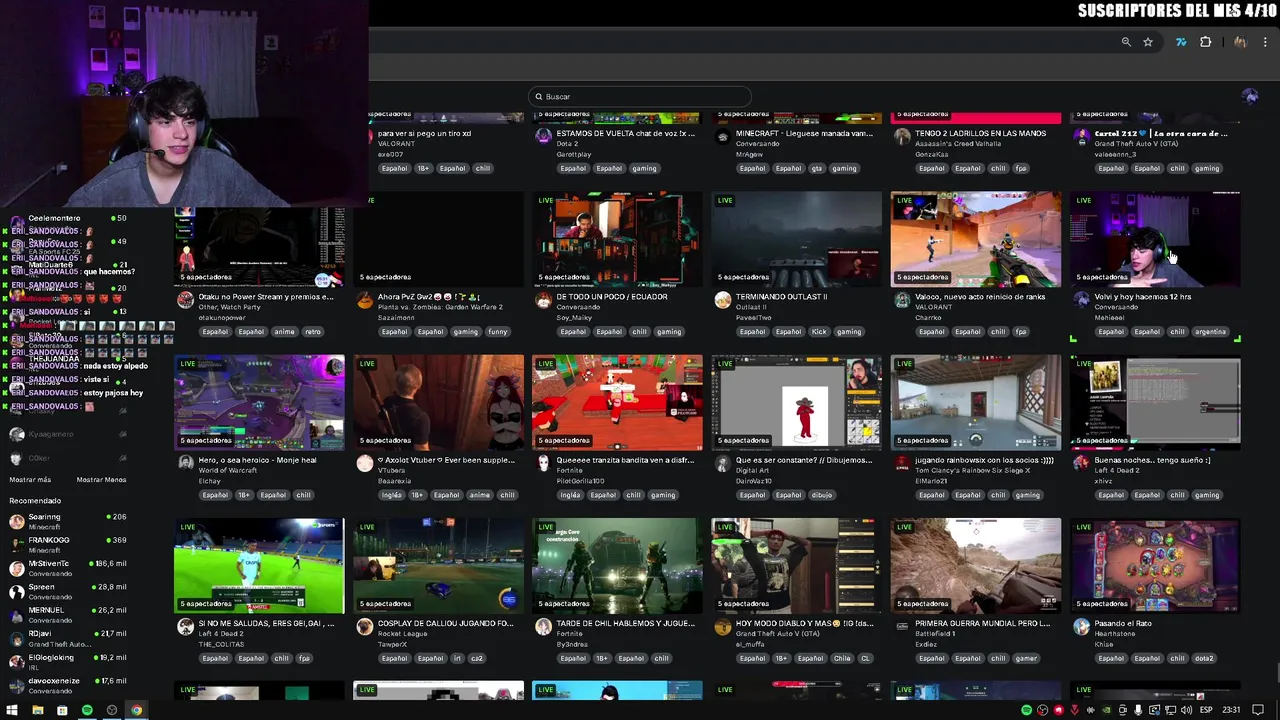Click the volume speaker icon in the tray
The image size is (1280, 720).
(x=1186, y=710)
